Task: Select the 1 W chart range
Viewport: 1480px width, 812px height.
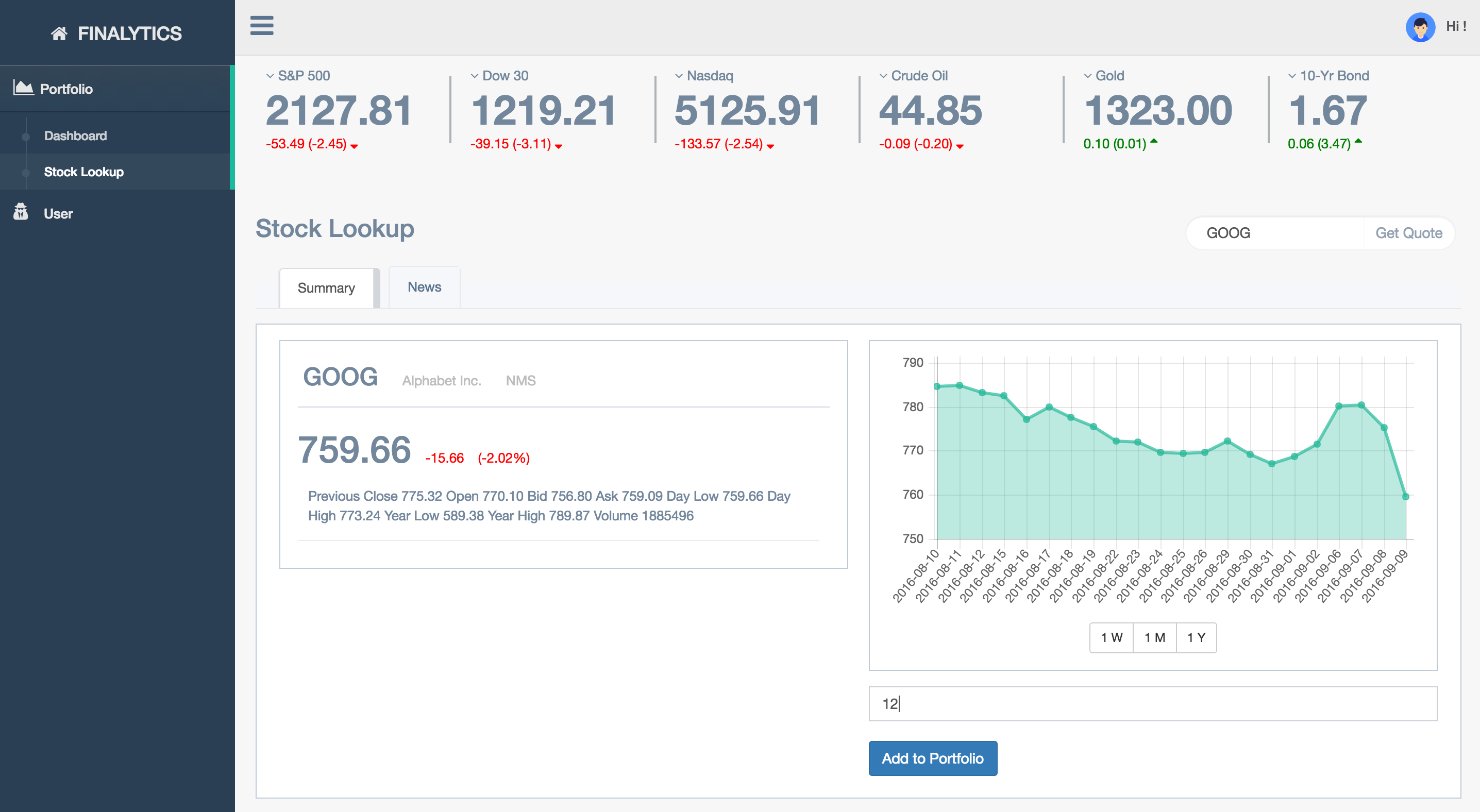Action: click(1111, 637)
